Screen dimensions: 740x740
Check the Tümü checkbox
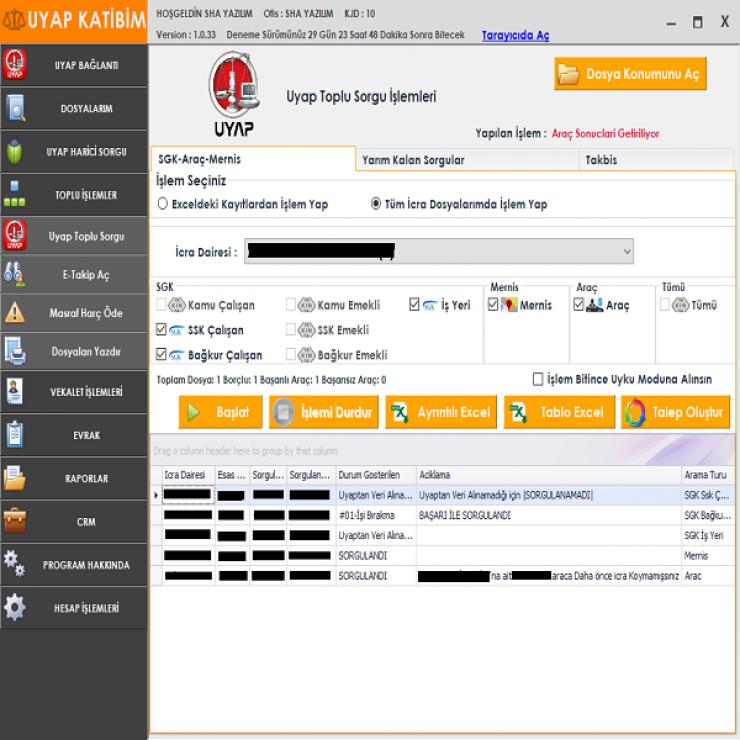[x=664, y=304]
